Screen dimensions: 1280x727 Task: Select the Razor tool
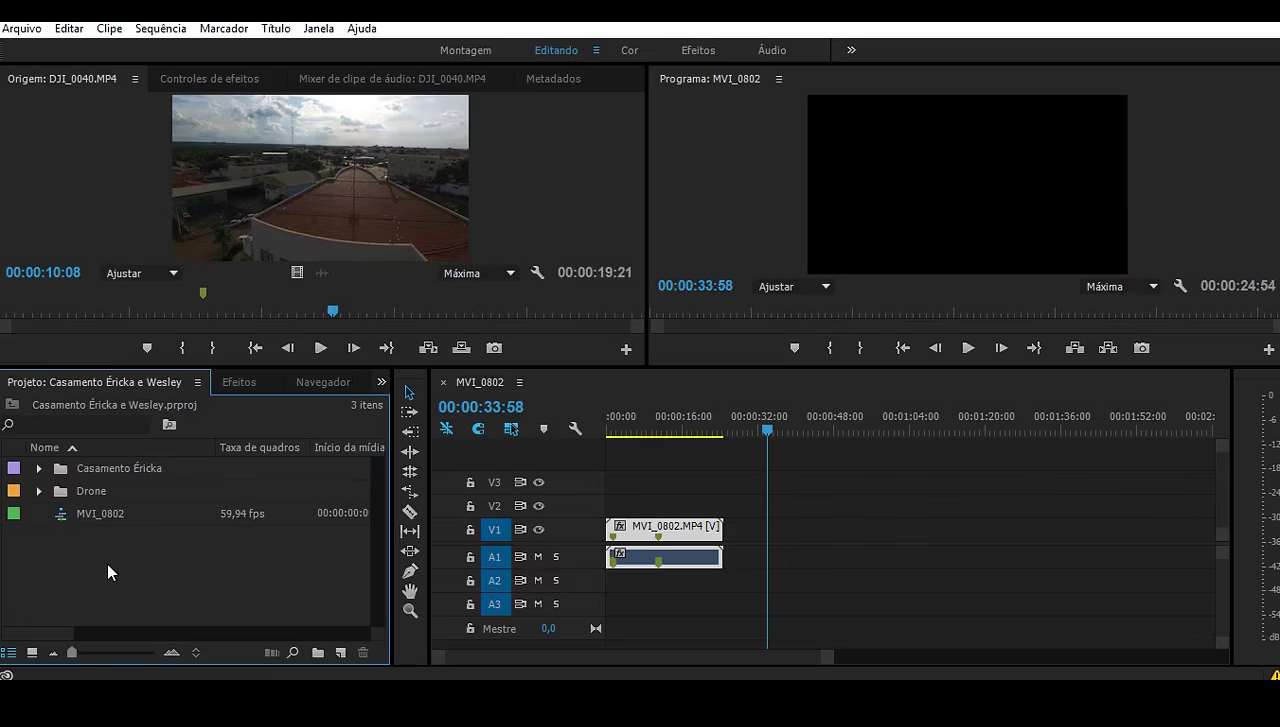[x=409, y=512]
